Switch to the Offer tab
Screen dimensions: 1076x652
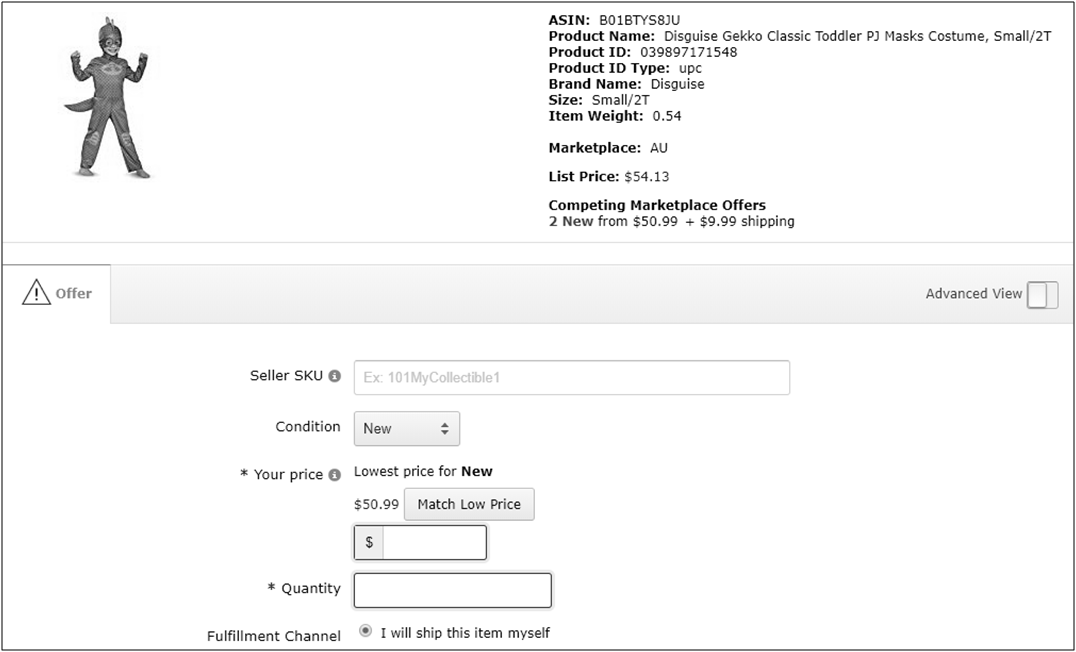[x=73, y=293]
